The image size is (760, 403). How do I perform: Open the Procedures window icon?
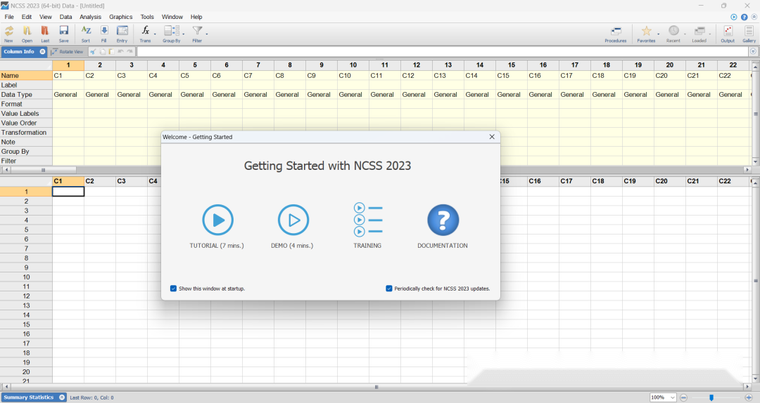pyautogui.click(x=616, y=32)
